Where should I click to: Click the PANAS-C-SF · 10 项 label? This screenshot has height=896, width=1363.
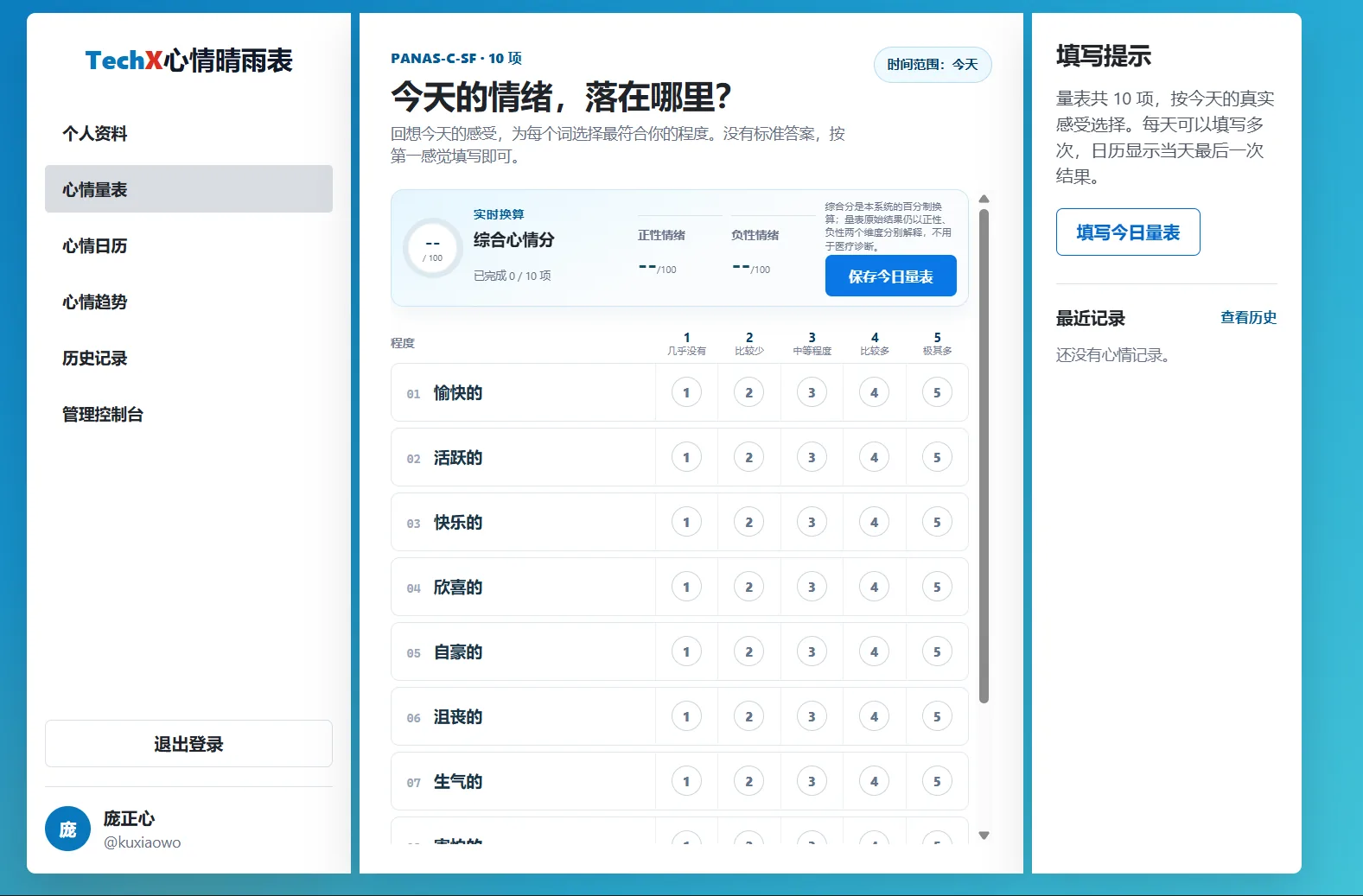456,58
